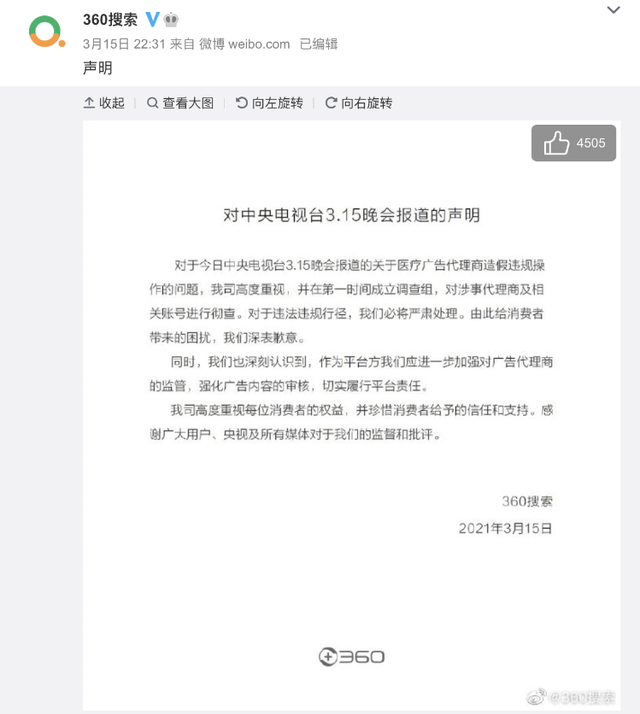Click the clockwise rotate arrow icon

click(x=331, y=103)
